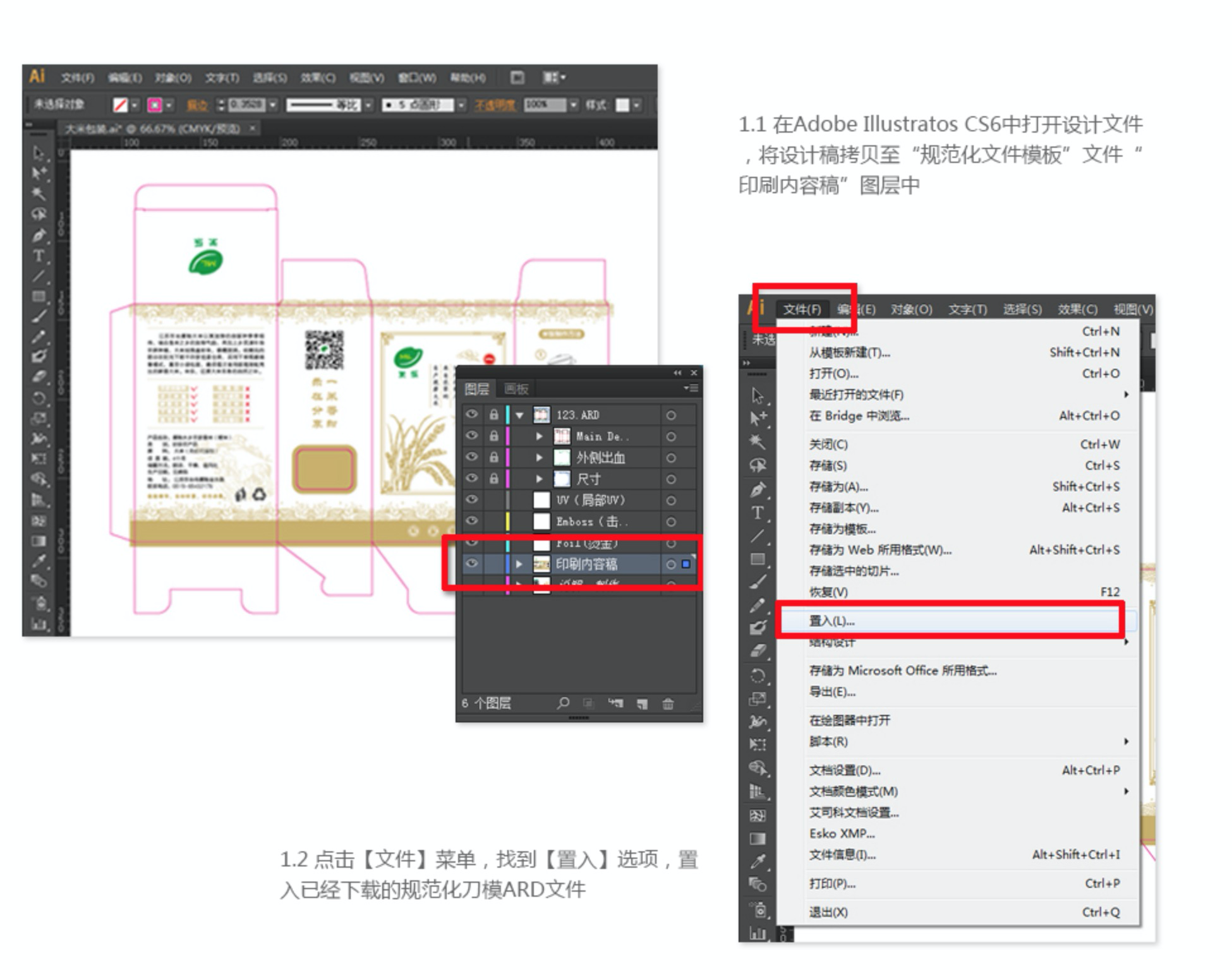Expand the 印刷内容稿 layer
This screenshot has width=1232, height=970.
pos(519,564)
